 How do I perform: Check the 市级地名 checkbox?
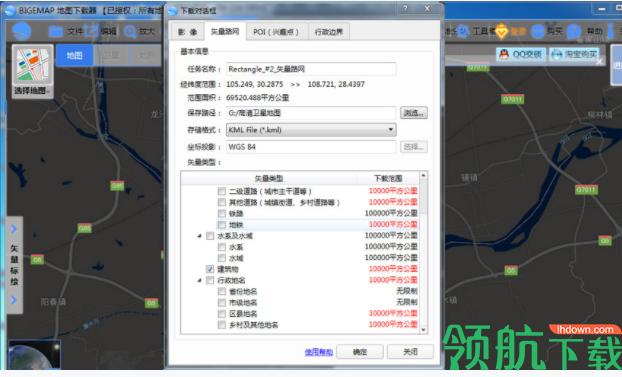pyautogui.click(x=222, y=302)
